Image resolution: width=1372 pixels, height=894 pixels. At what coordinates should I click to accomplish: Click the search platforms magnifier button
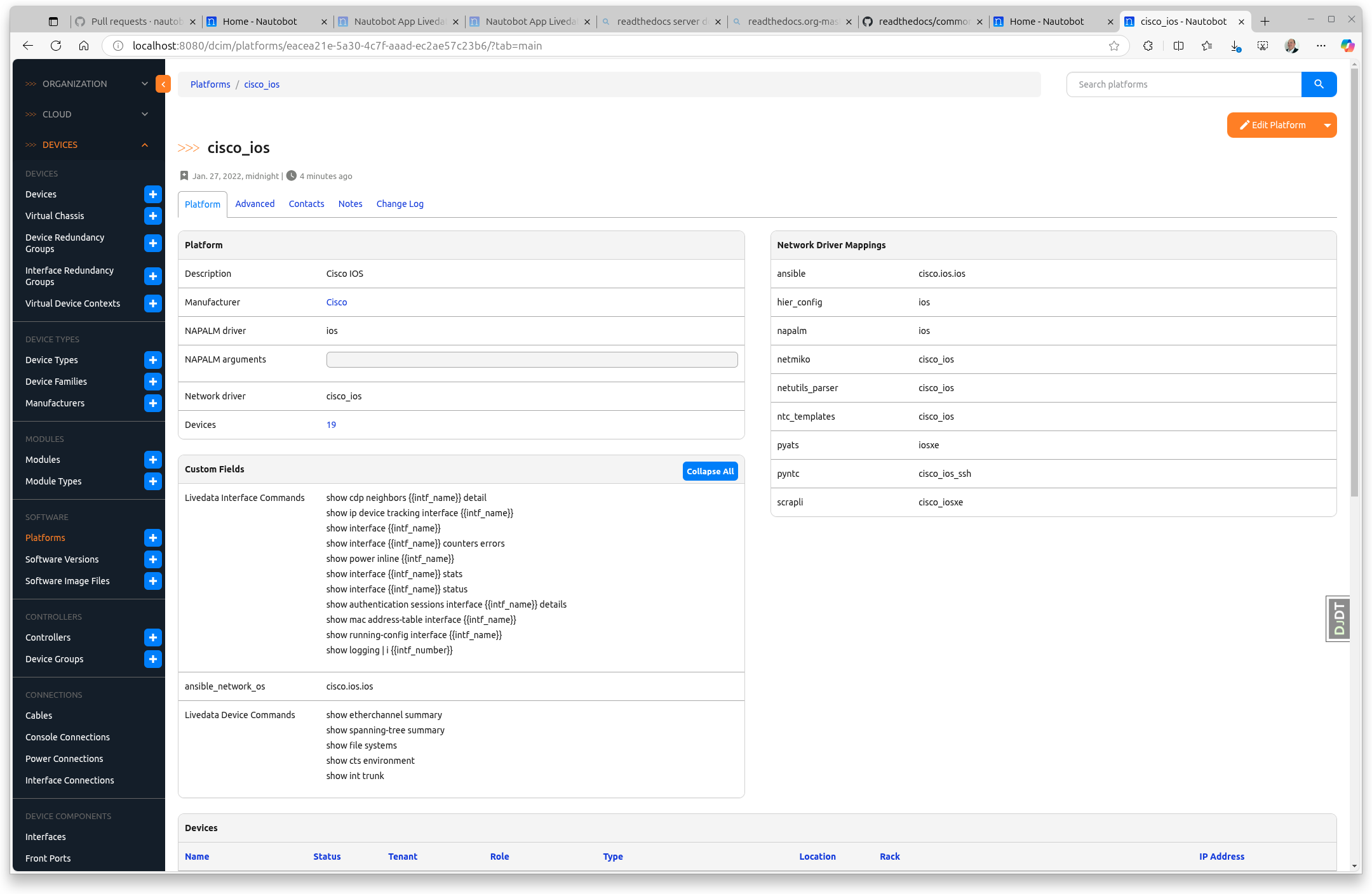[x=1319, y=84]
